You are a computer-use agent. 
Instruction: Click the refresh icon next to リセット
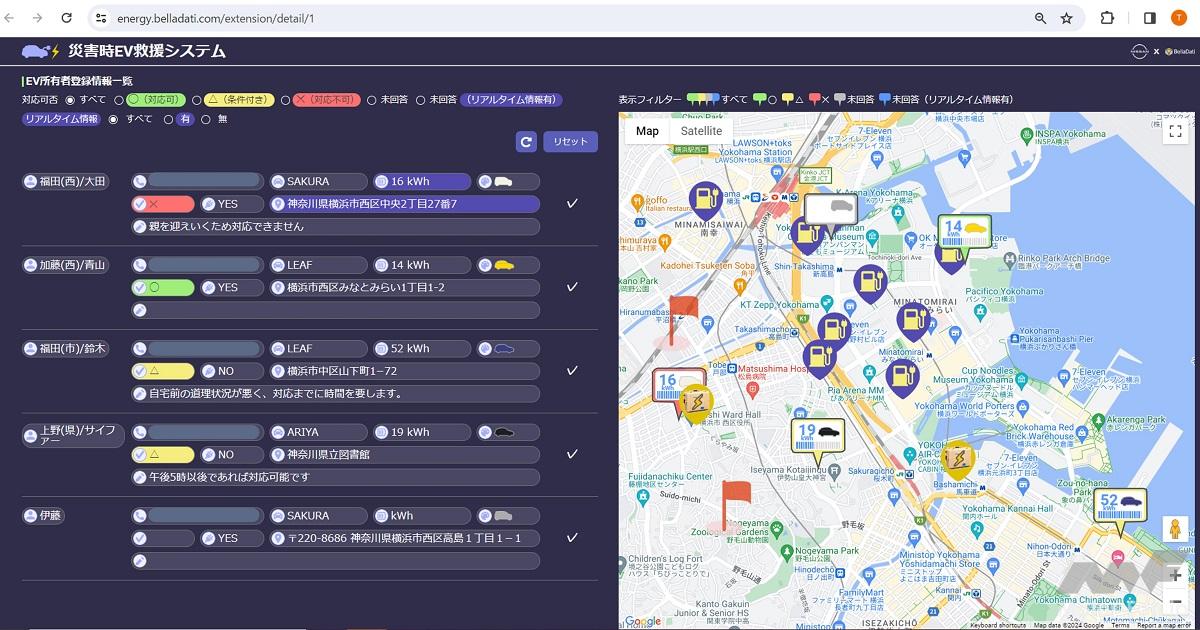tap(526, 142)
